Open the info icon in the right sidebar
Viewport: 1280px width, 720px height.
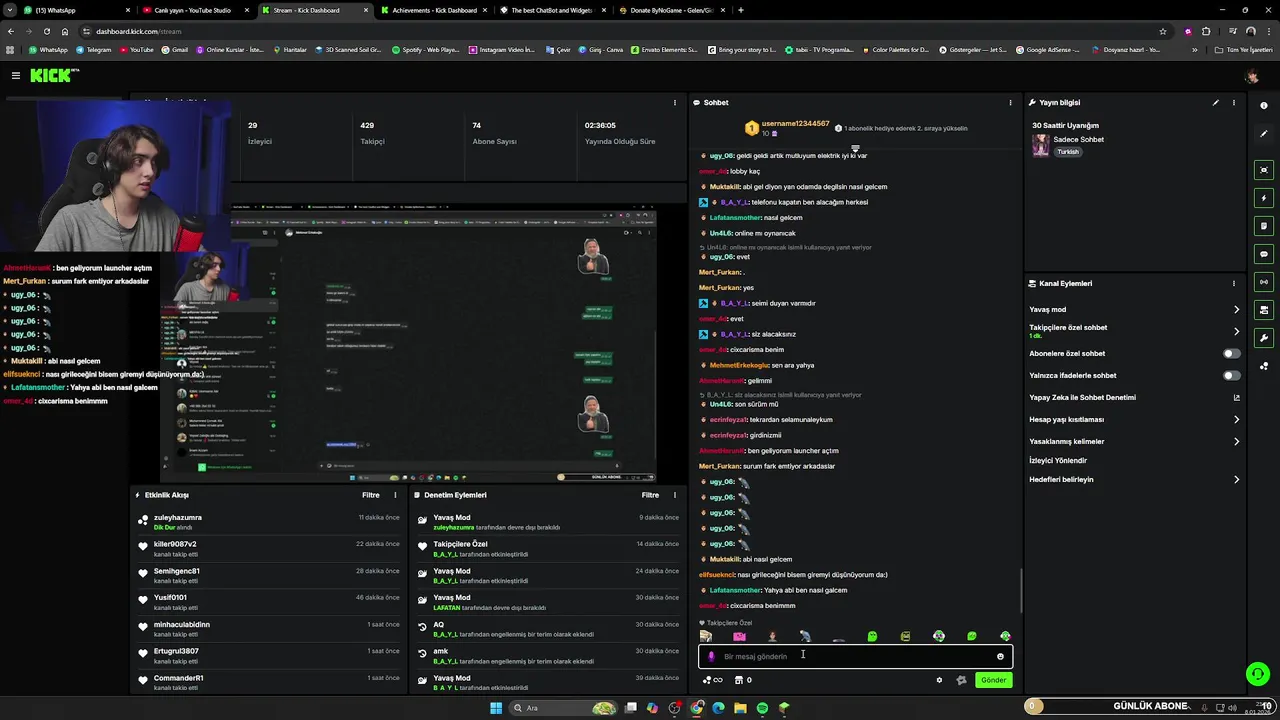[1264, 106]
